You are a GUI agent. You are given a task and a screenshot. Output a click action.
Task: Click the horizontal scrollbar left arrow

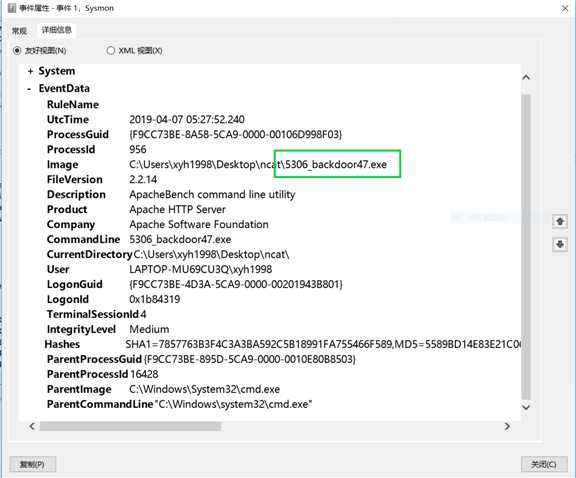click(32, 426)
